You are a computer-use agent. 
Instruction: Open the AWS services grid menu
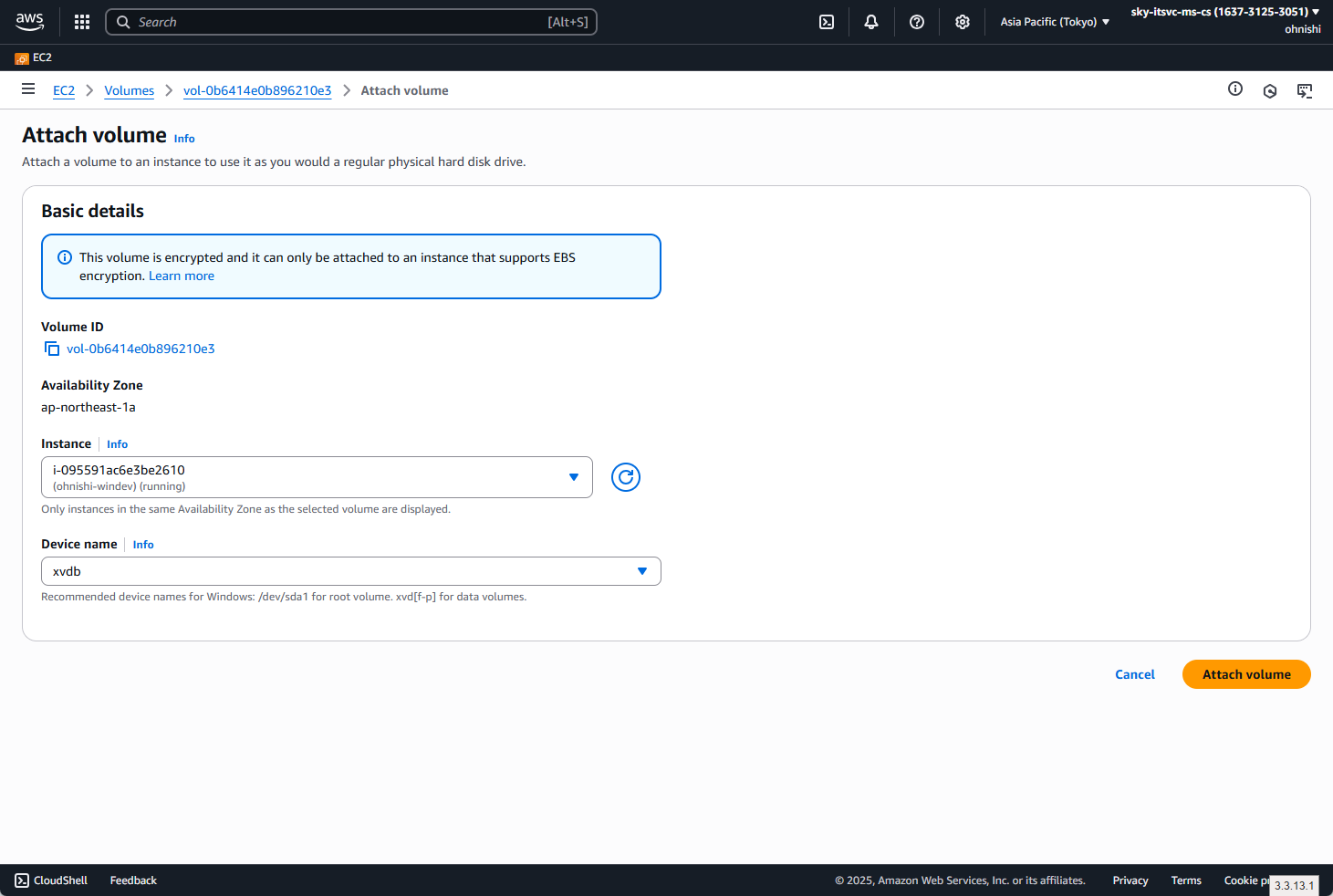click(x=82, y=22)
